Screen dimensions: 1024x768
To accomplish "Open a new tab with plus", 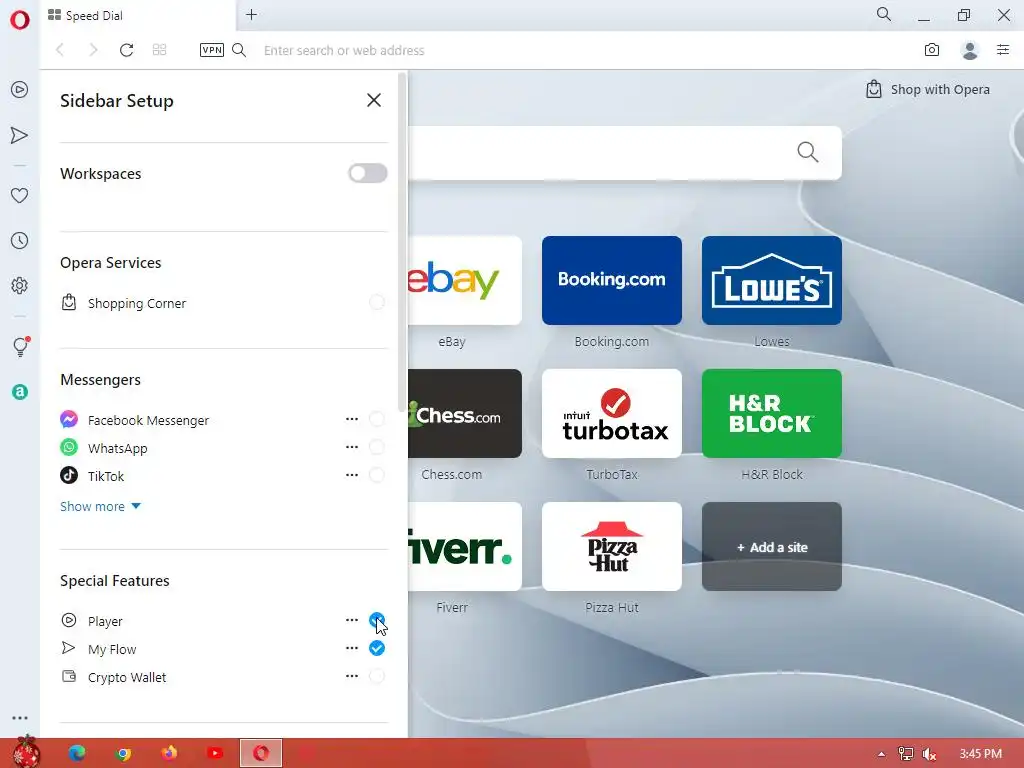I will 251,15.
